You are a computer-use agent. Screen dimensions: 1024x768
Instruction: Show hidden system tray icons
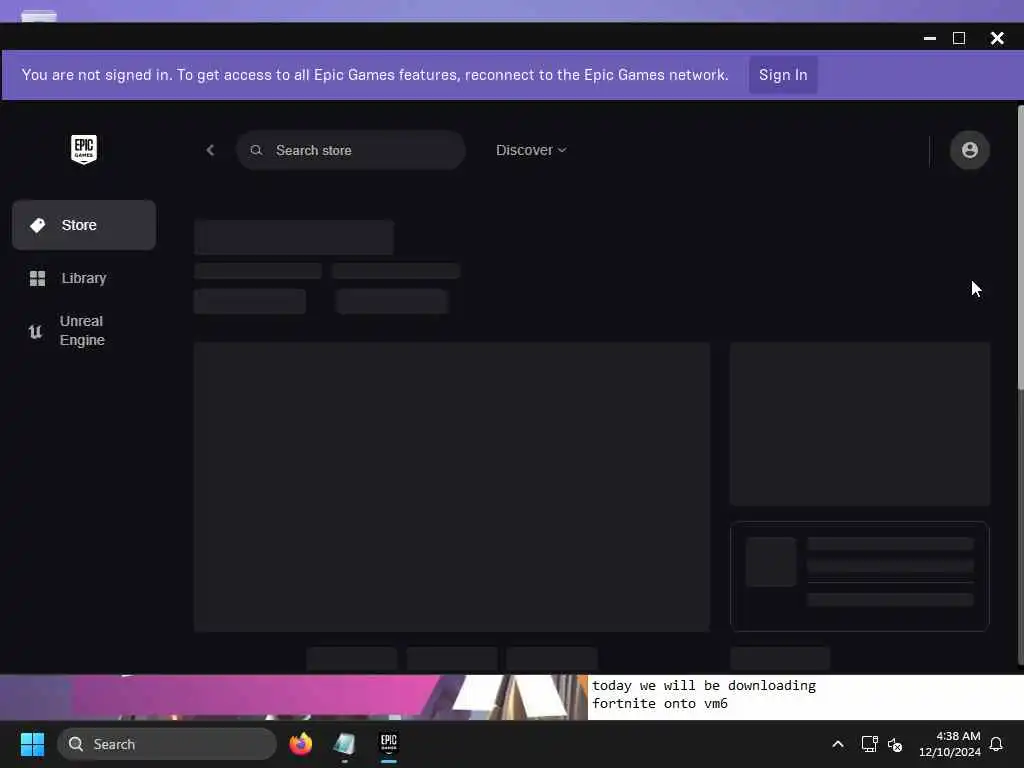(x=838, y=744)
